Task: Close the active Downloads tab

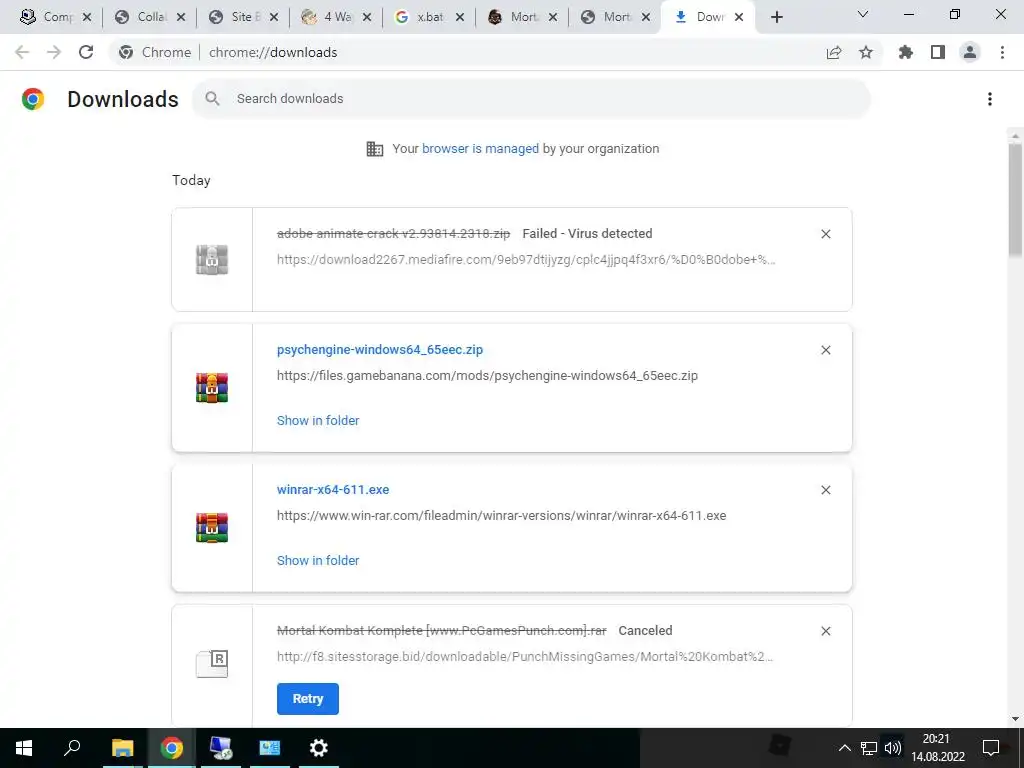Action: (739, 18)
